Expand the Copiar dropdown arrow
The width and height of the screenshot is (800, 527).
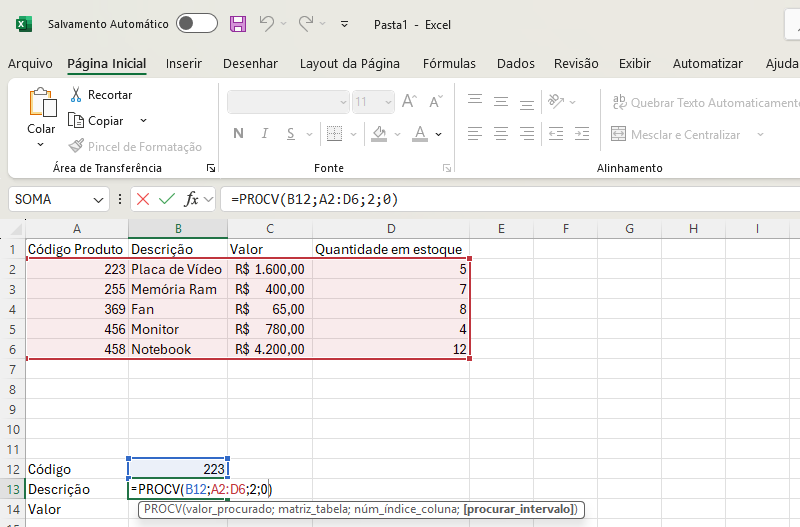143,121
